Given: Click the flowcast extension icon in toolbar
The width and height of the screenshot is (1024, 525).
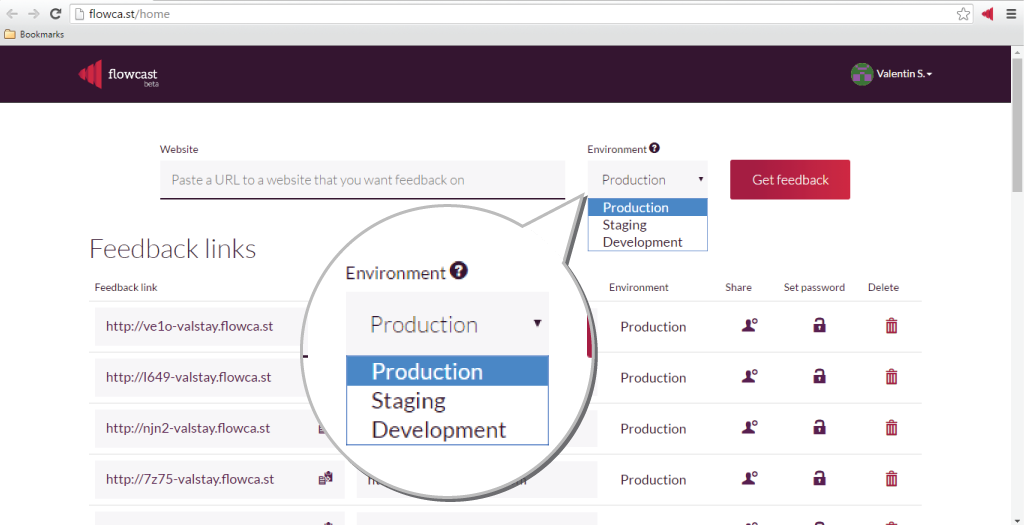Looking at the screenshot, I should click(x=987, y=14).
